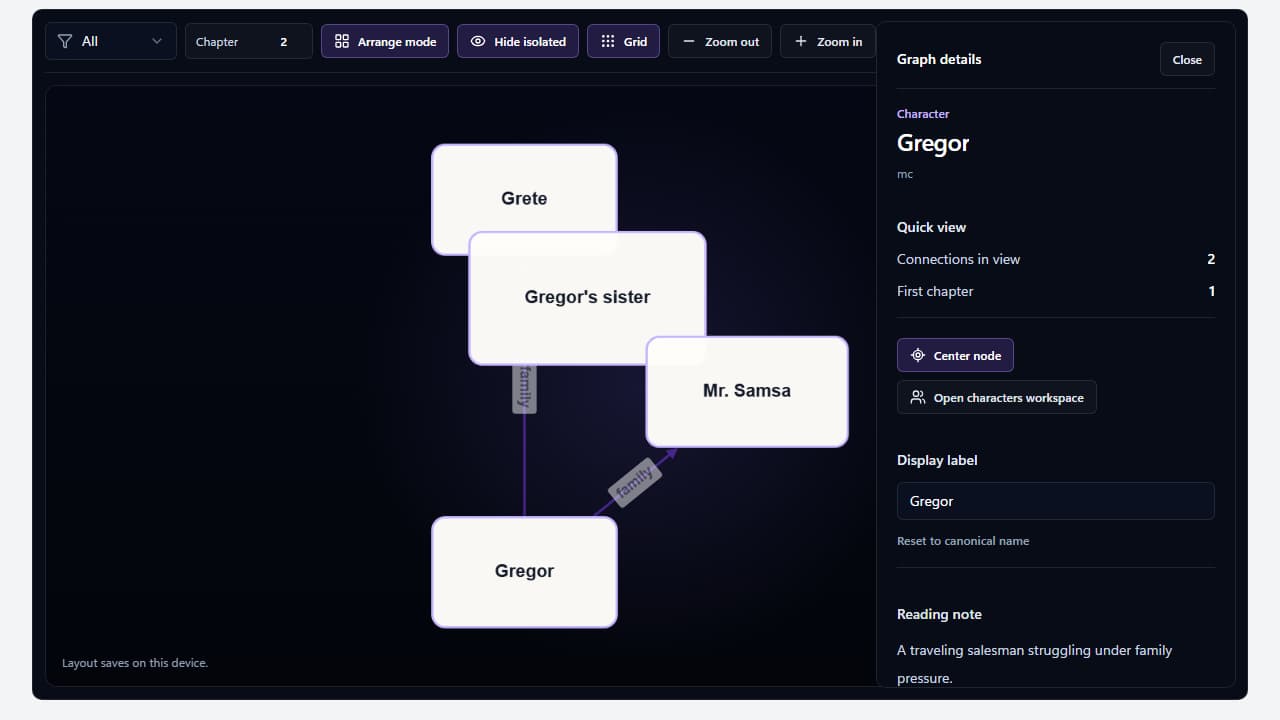
Task: Open the All filter dropdown
Action: tap(111, 41)
